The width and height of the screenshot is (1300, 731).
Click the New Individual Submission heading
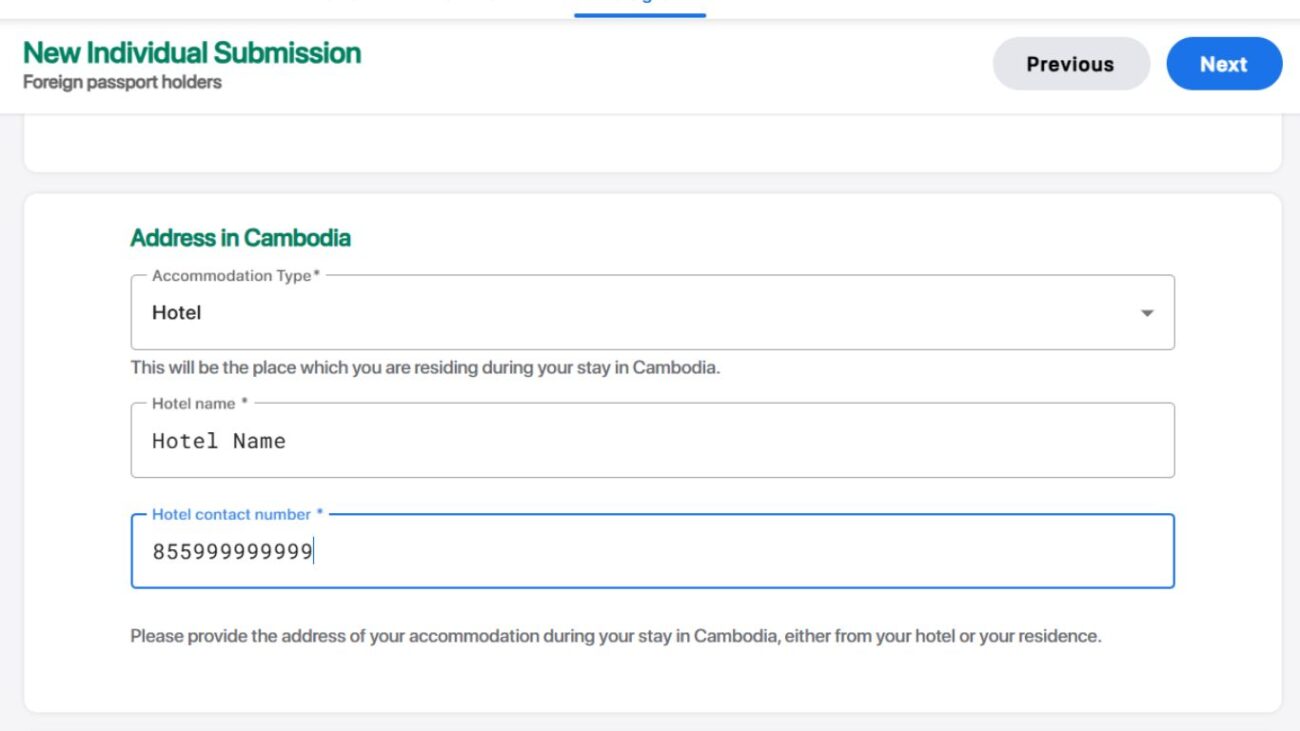point(192,52)
